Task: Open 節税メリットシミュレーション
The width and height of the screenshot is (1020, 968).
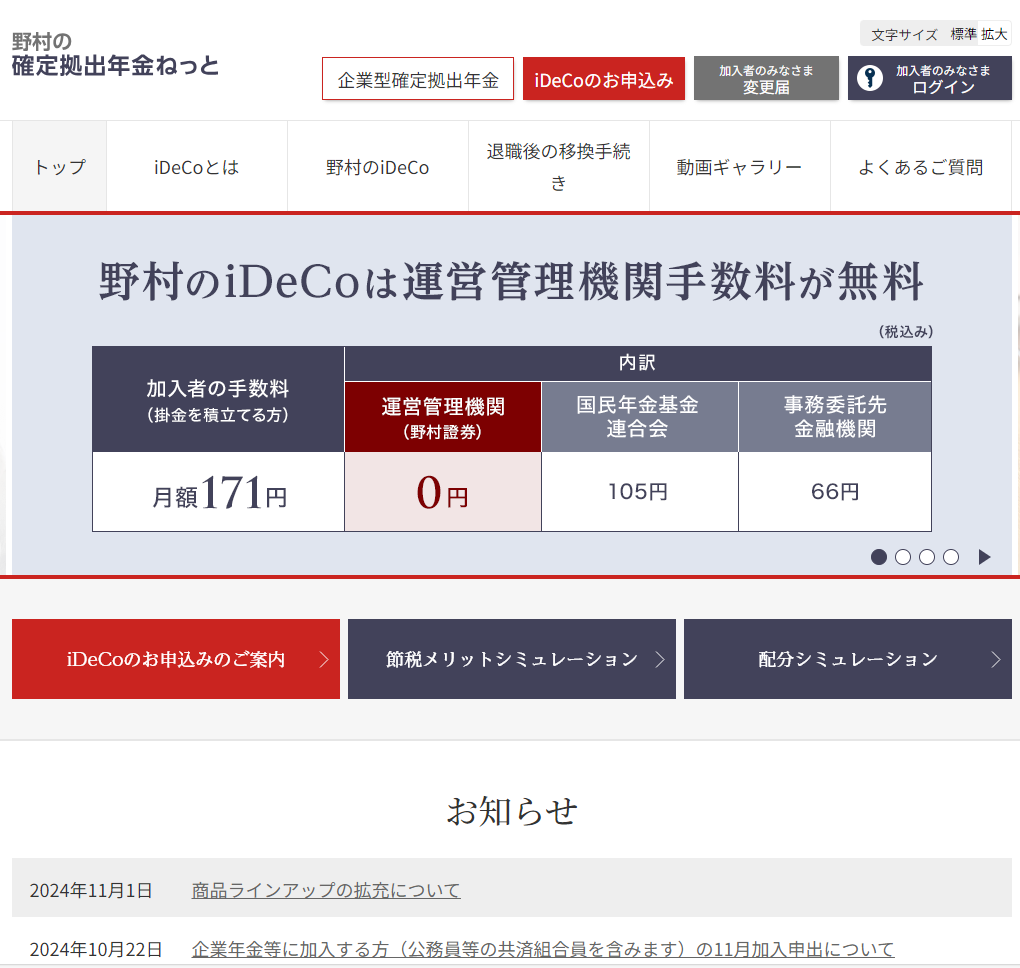Action: [x=512, y=659]
